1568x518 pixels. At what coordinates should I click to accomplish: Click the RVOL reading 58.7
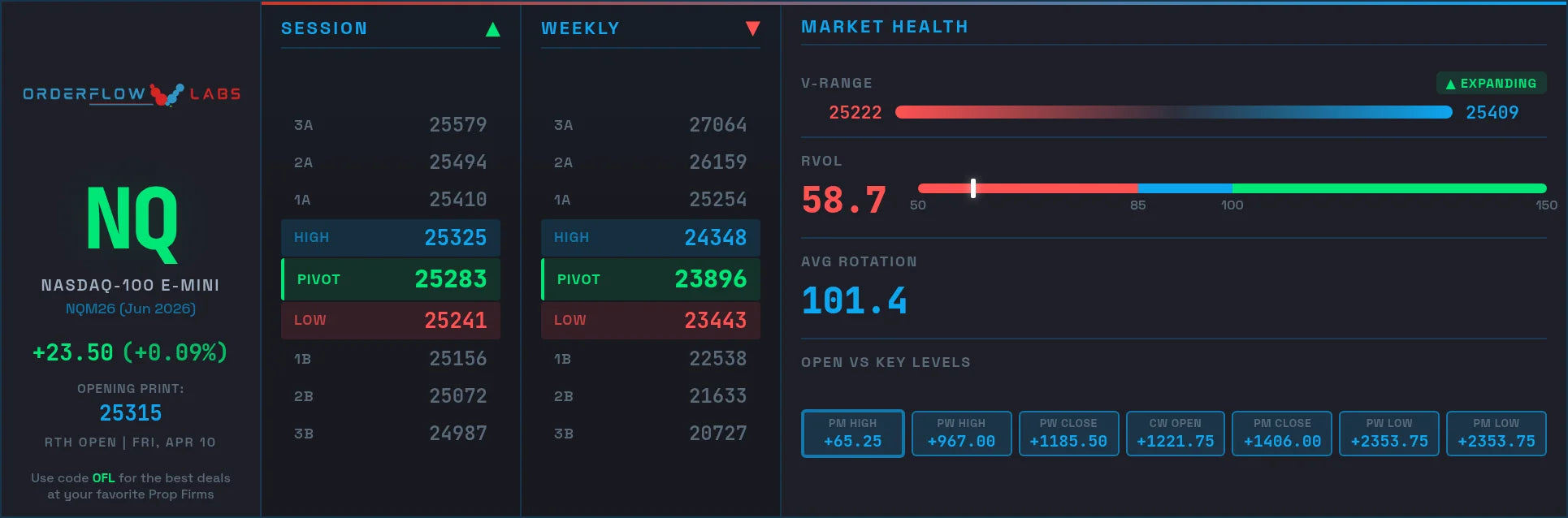point(843,200)
